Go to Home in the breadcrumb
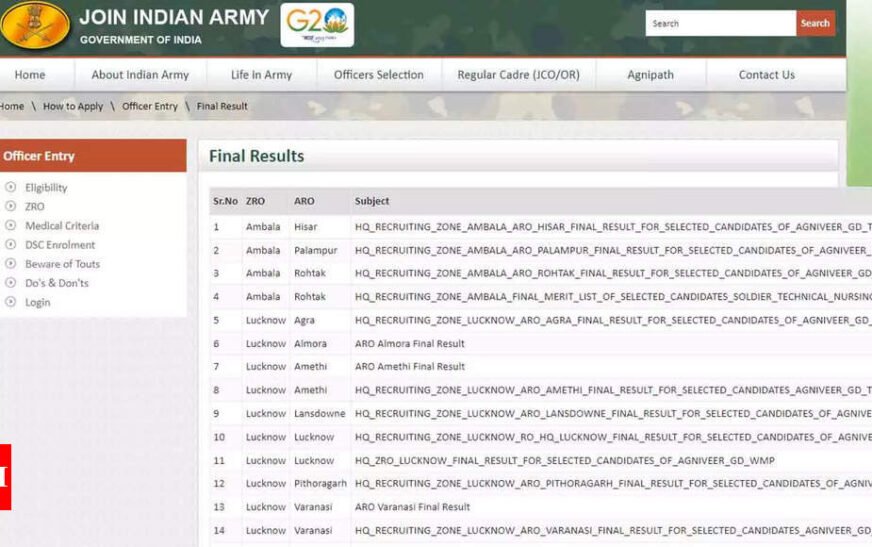The image size is (872, 547). (12, 106)
